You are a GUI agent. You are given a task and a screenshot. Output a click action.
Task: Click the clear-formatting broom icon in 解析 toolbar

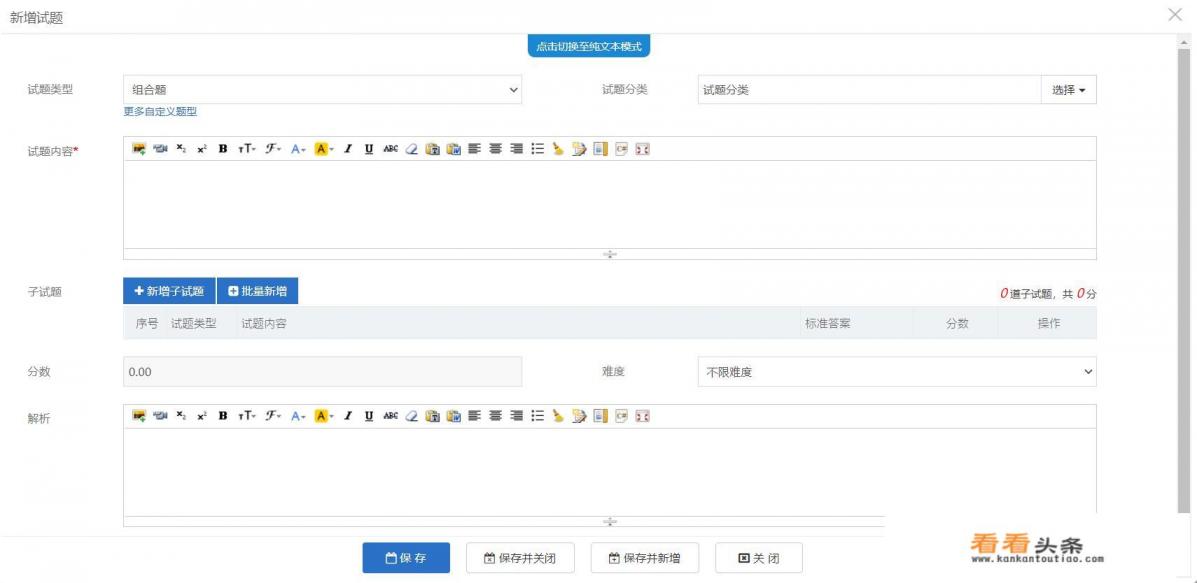tap(558, 416)
